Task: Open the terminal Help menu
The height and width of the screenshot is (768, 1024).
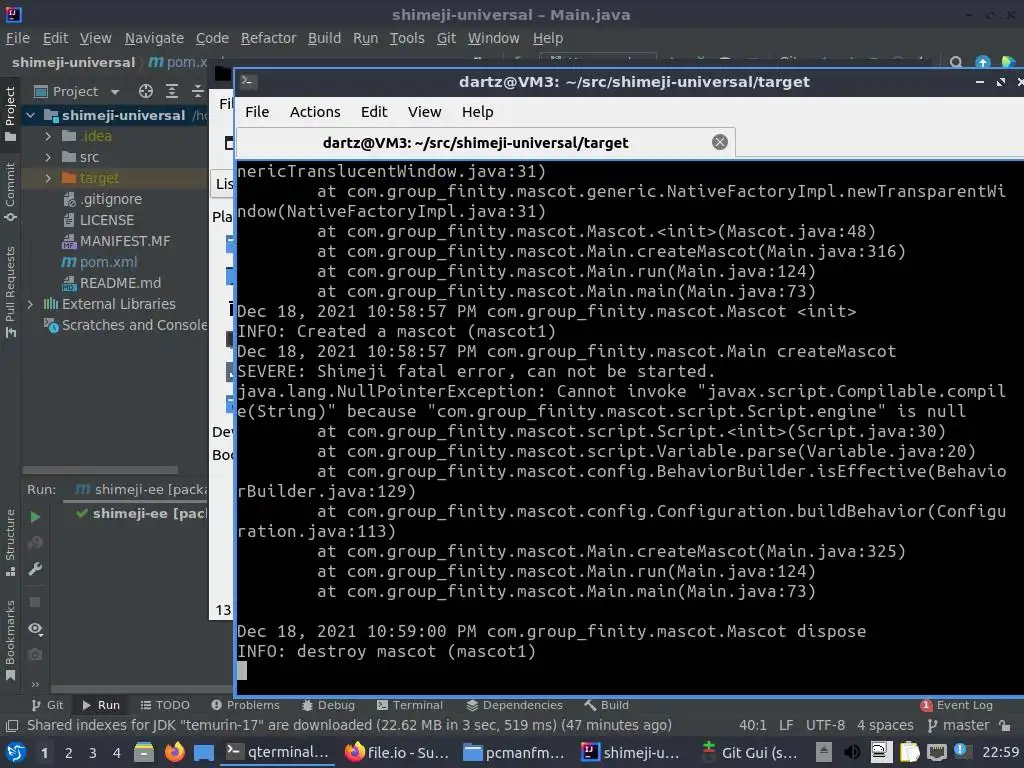Action: (x=477, y=112)
